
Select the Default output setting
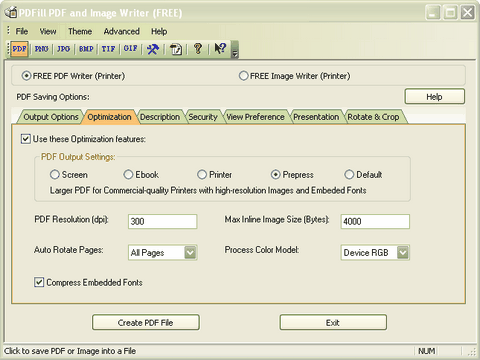[x=363, y=174]
